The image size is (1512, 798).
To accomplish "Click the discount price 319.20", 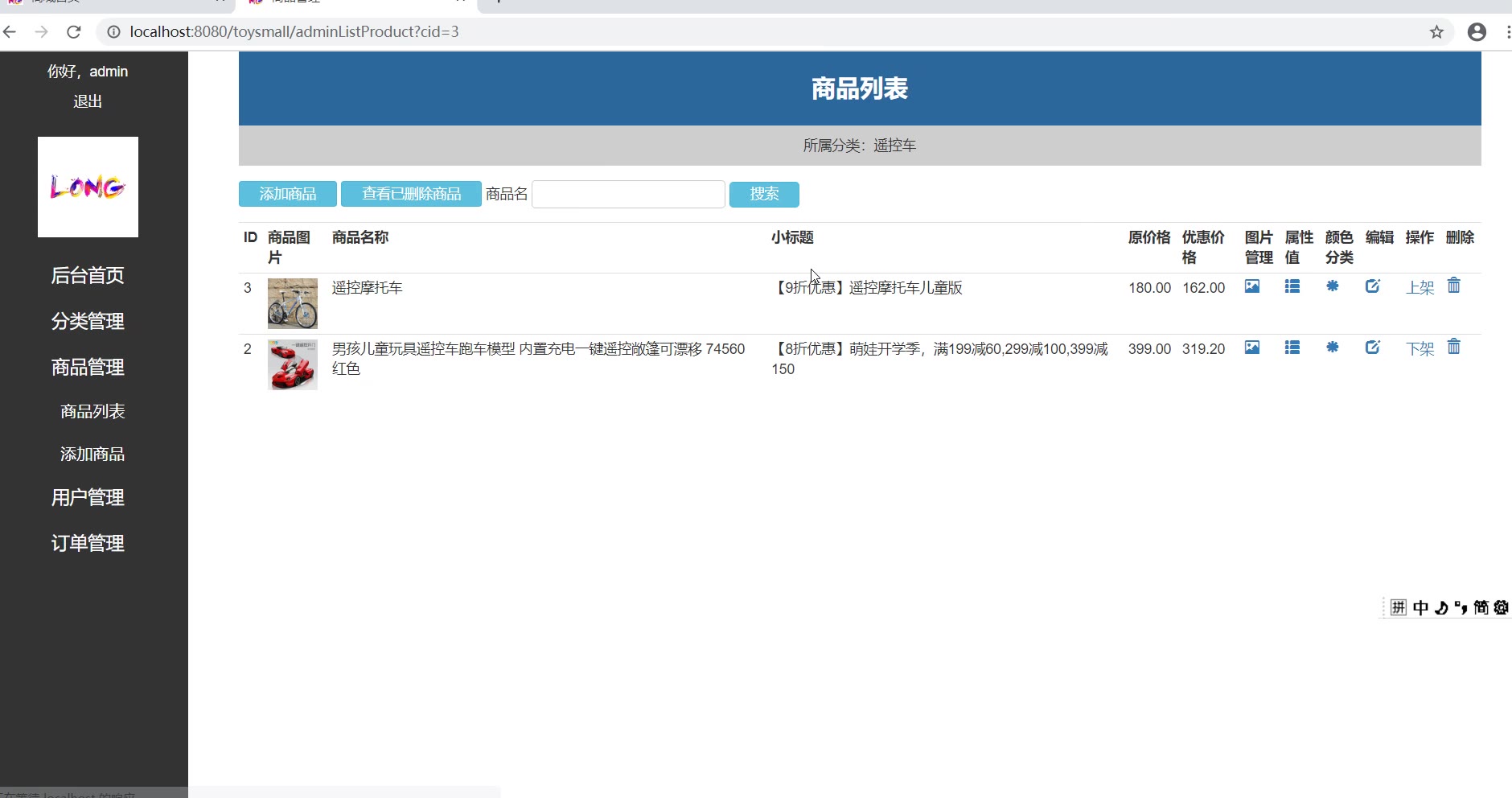I will point(1203,348).
